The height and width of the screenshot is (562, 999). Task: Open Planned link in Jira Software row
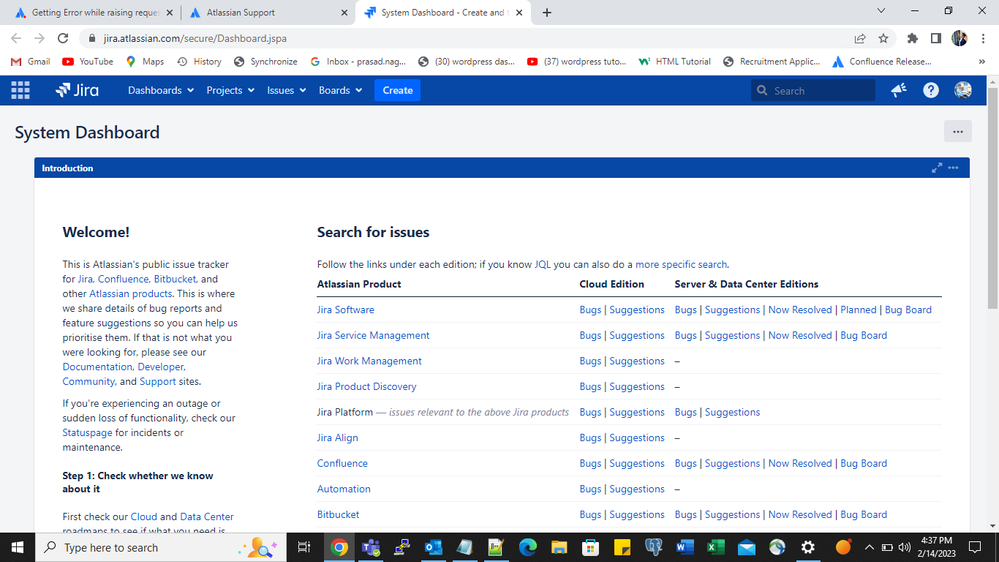(858, 310)
